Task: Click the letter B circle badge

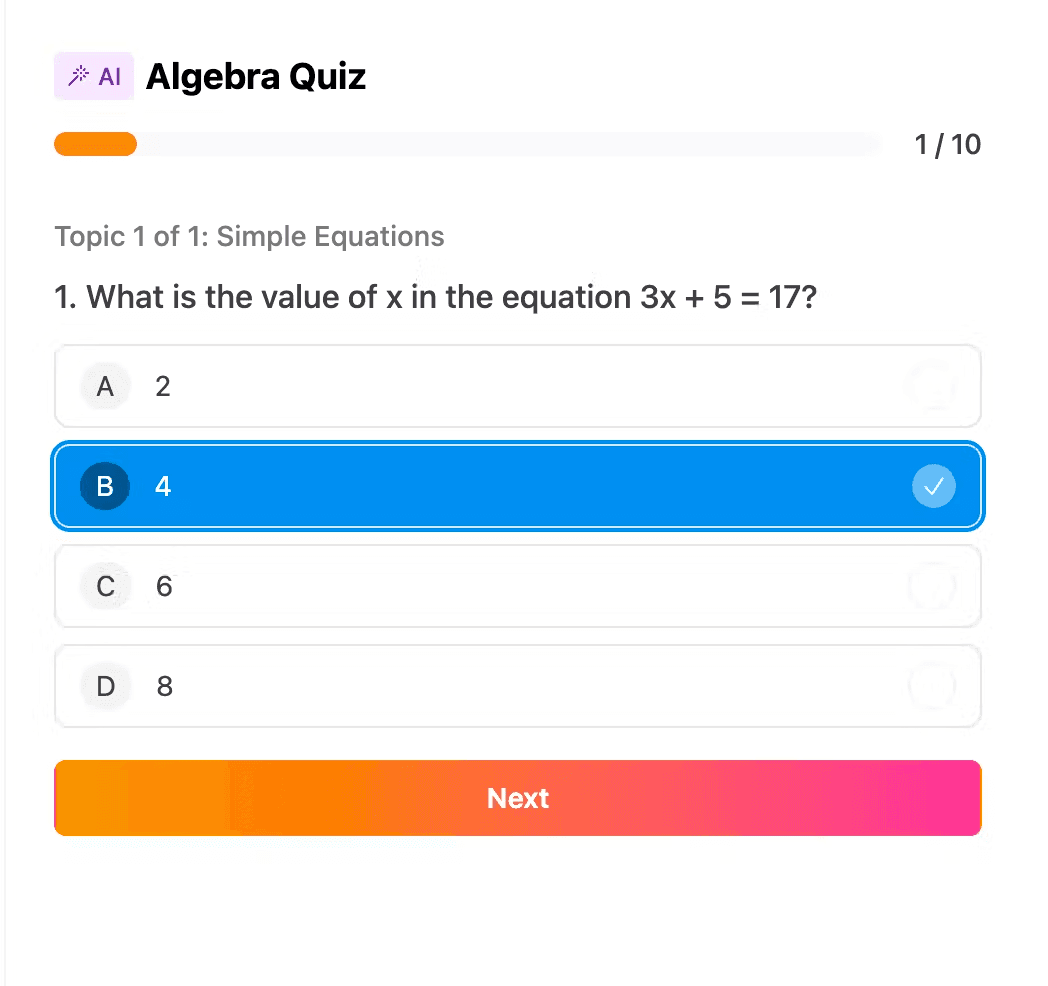Action: (x=104, y=486)
